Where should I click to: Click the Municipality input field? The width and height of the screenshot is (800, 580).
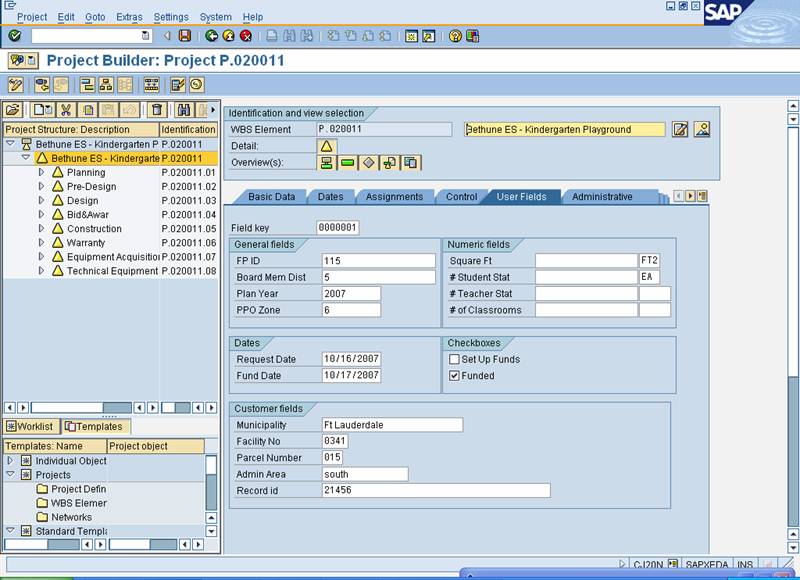392,425
